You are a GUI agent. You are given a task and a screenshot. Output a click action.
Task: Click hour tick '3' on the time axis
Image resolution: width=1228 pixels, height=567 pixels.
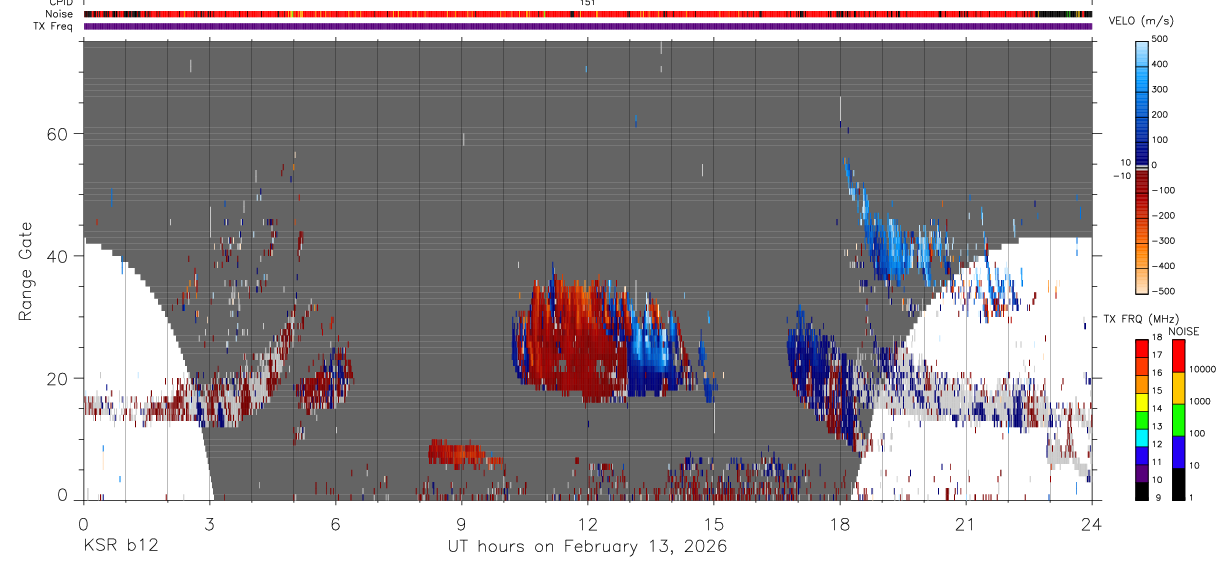coord(210,523)
